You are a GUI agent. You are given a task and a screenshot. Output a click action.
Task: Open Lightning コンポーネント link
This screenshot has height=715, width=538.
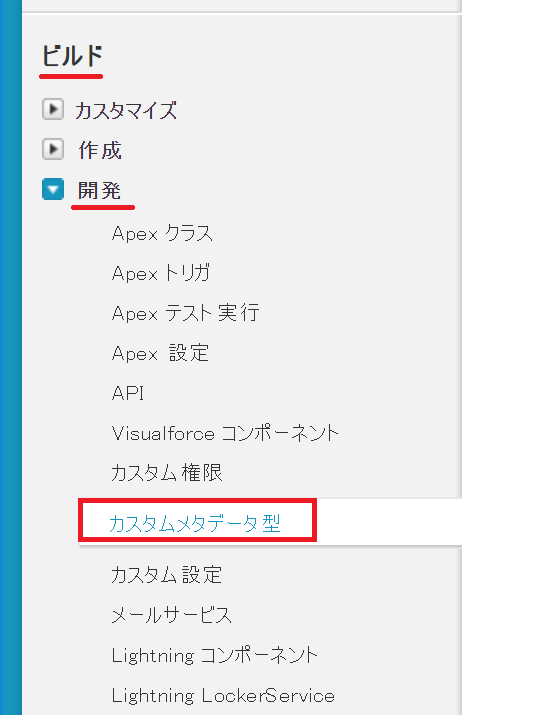click(x=215, y=655)
